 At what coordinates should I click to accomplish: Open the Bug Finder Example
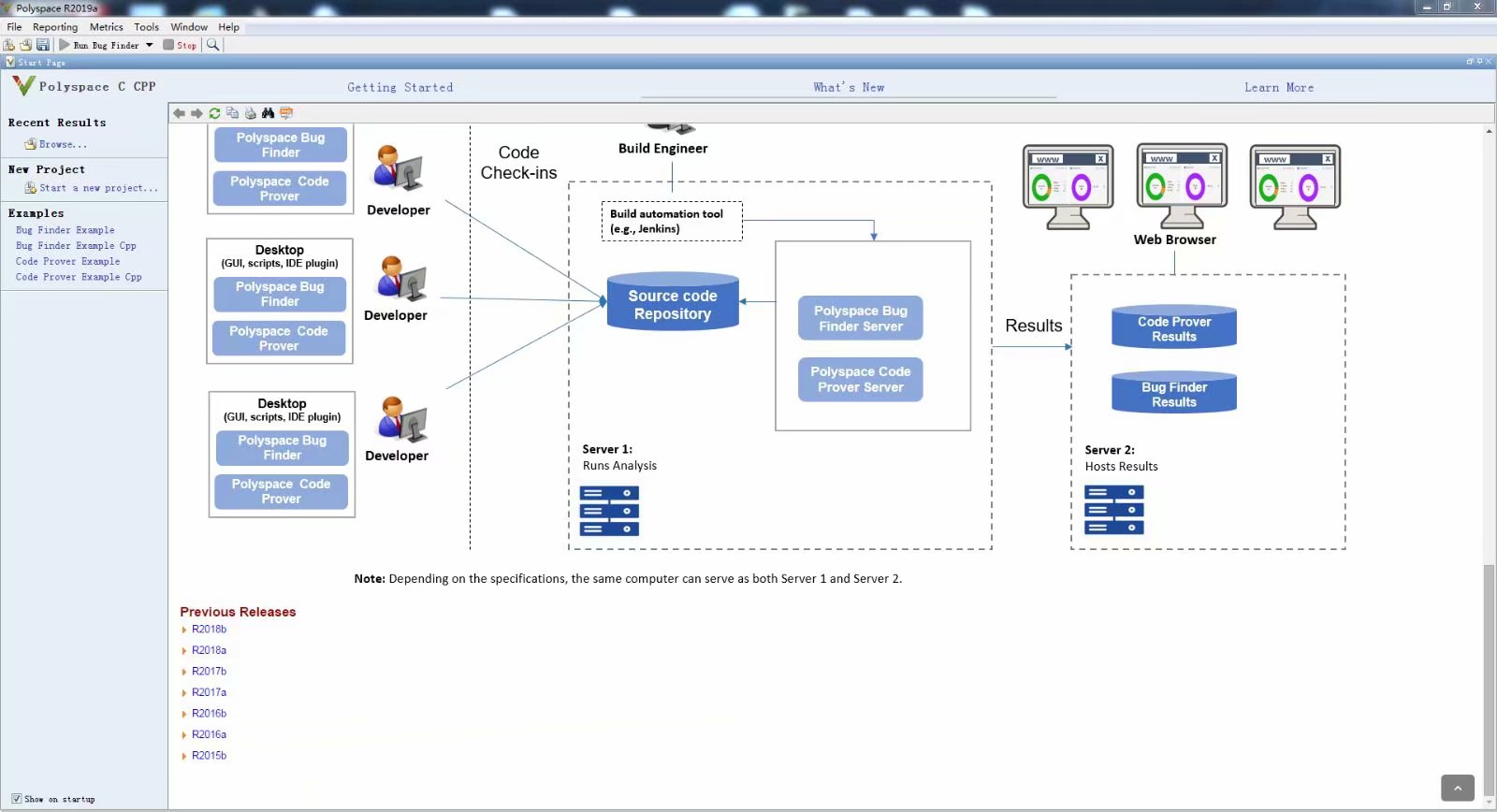(x=65, y=230)
